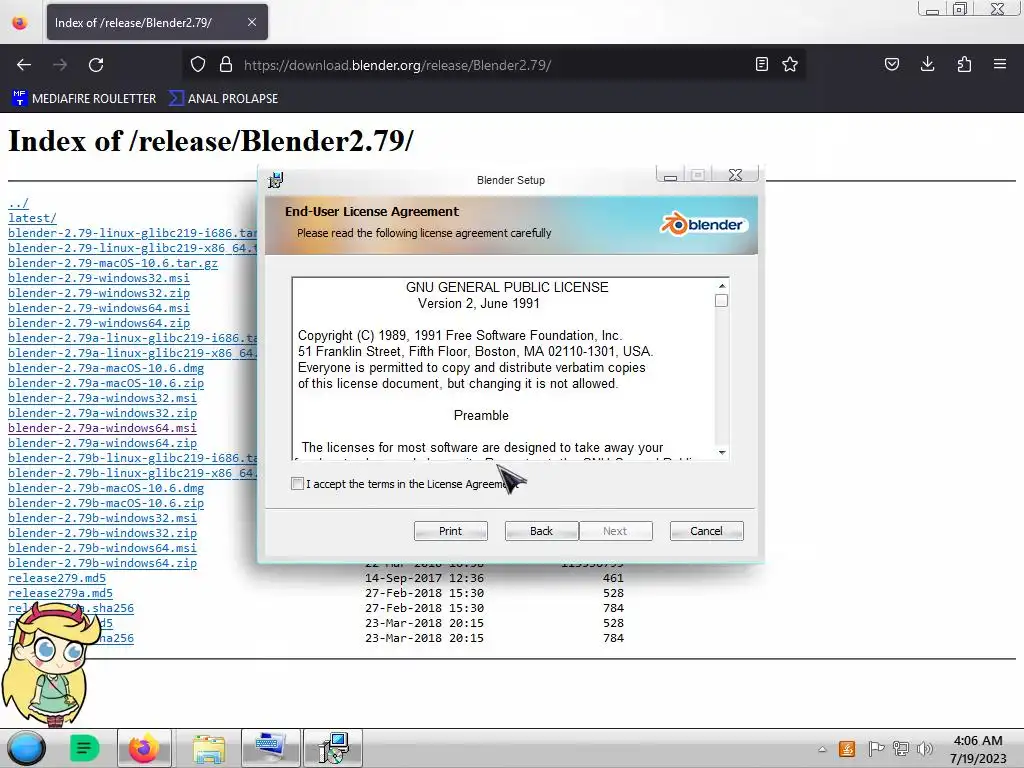Screen dimensions: 1024x768
Task: Close the Index of /release tab
Action: coord(252,22)
